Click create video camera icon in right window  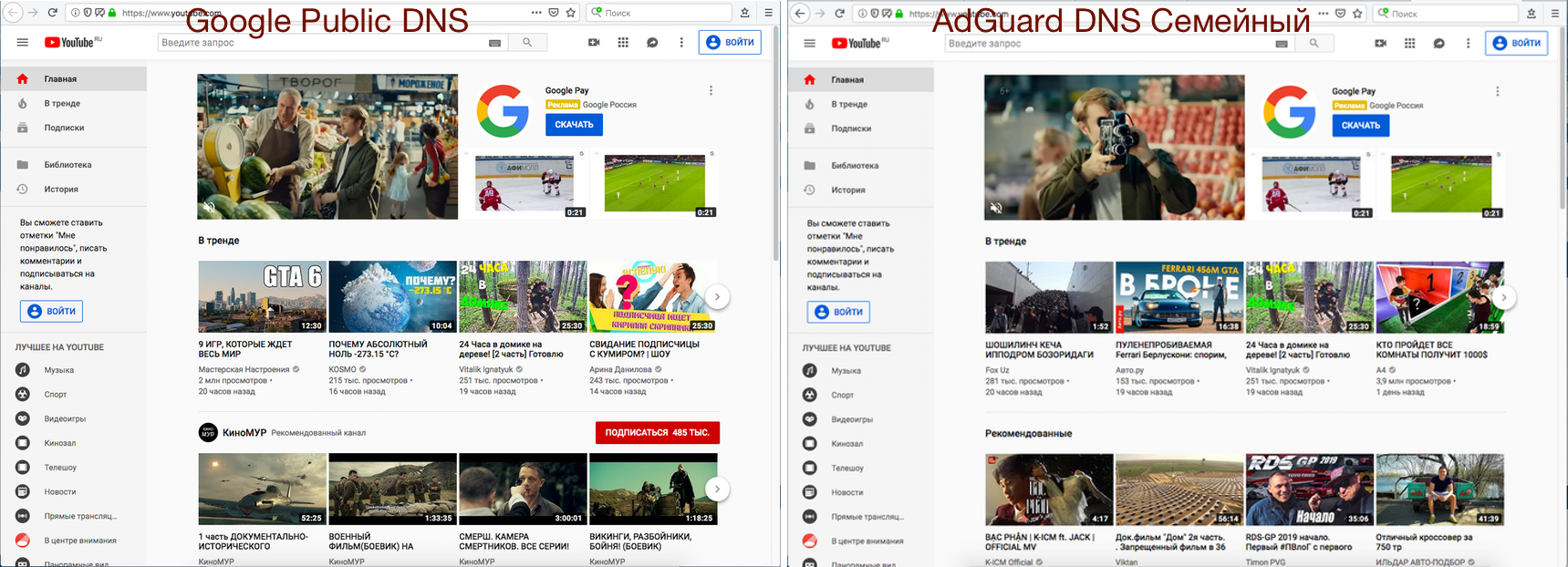click(x=1380, y=43)
